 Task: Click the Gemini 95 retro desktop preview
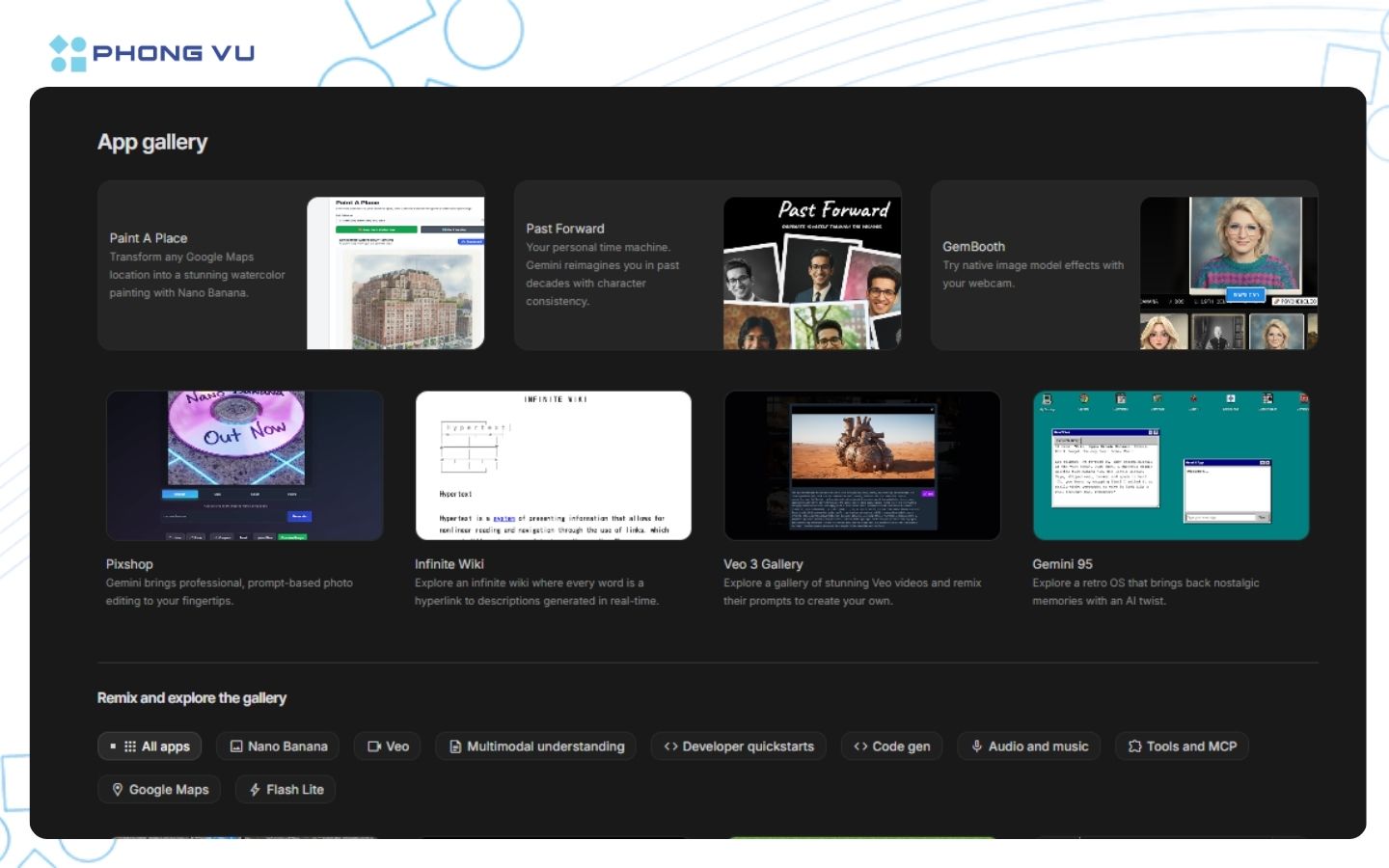tap(1170, 465)
